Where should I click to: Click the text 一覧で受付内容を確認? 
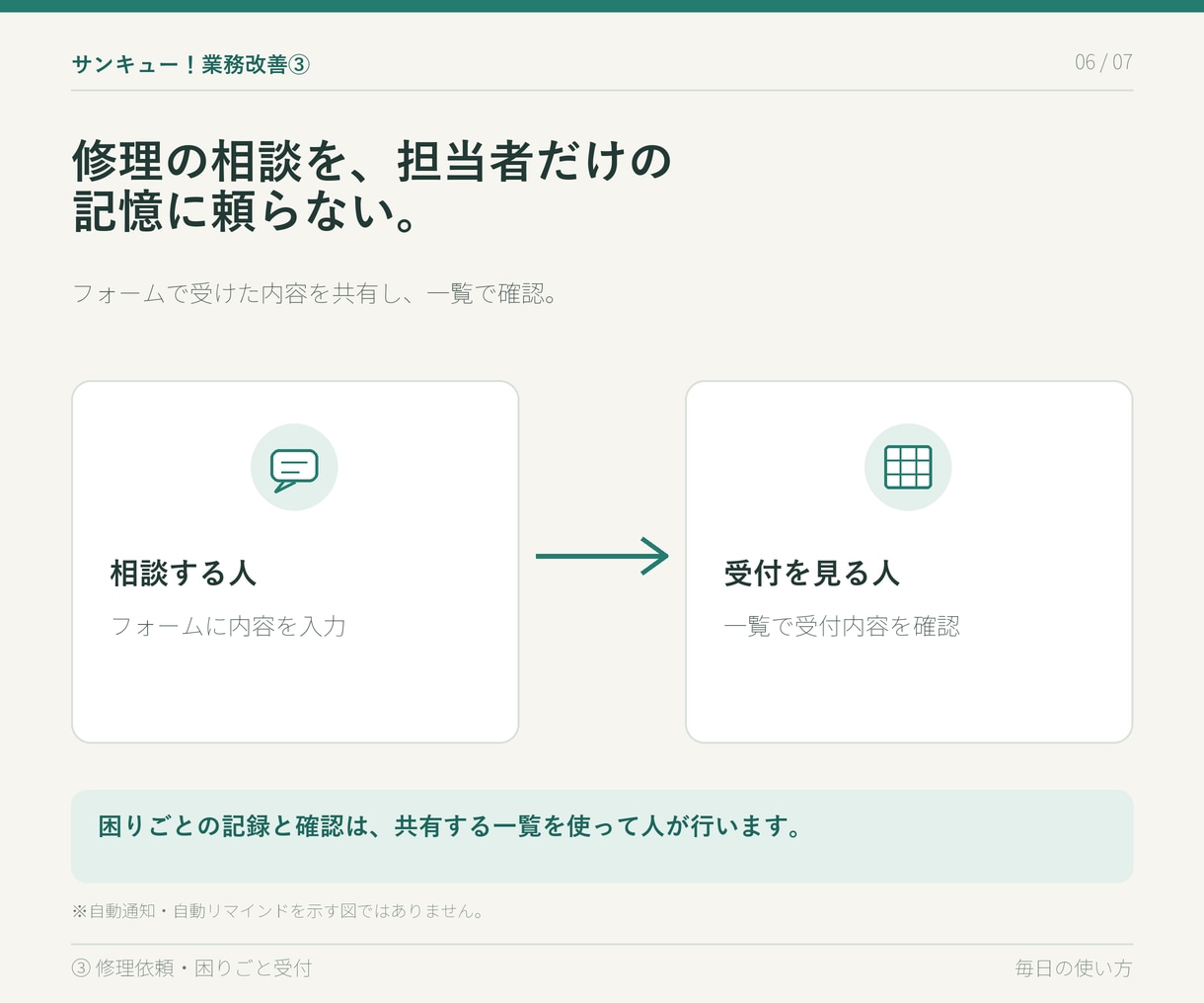point(842,626)
